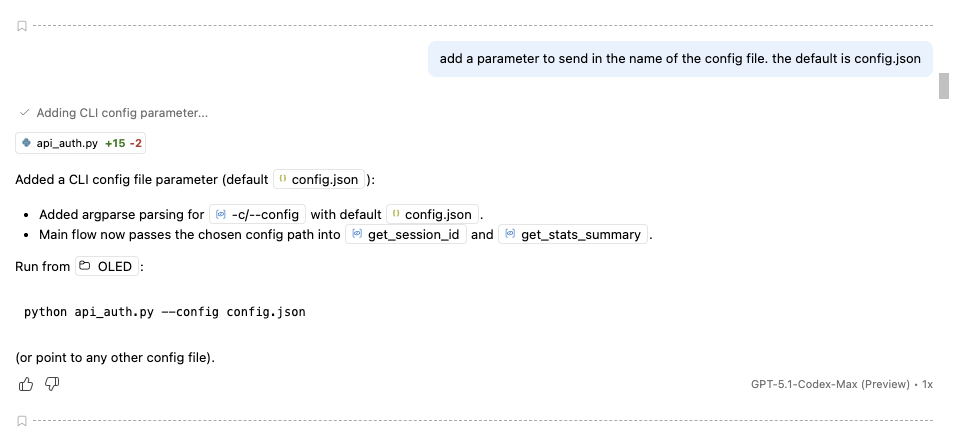957x432 pixels.
Task: Expand the "Adding CLI config parameter..." step
Action: [x=122, y=113]
